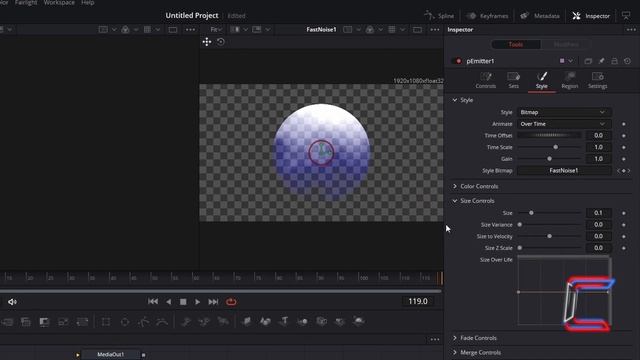Toggle keyframe dot for Time Scale

(624, 147)
